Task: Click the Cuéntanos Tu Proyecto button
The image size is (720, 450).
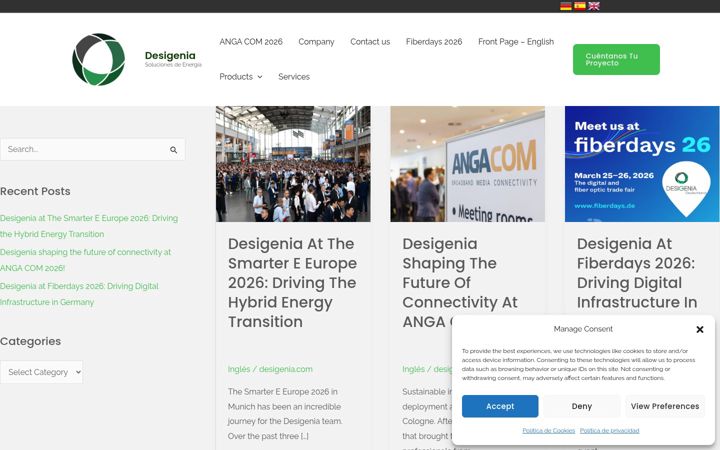Action: 616,59
